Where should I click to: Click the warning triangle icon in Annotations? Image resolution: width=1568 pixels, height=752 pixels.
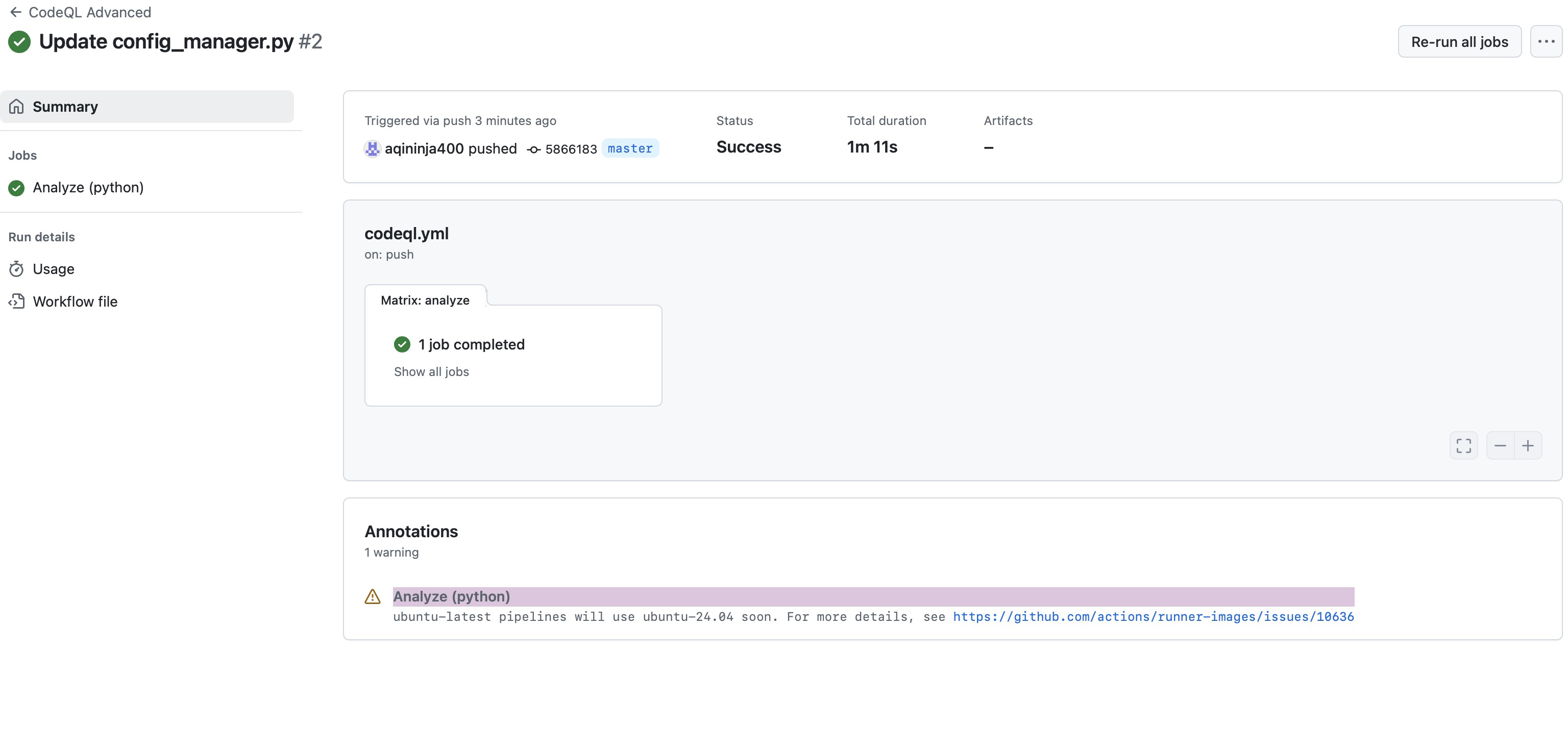(x=373, y=596)
